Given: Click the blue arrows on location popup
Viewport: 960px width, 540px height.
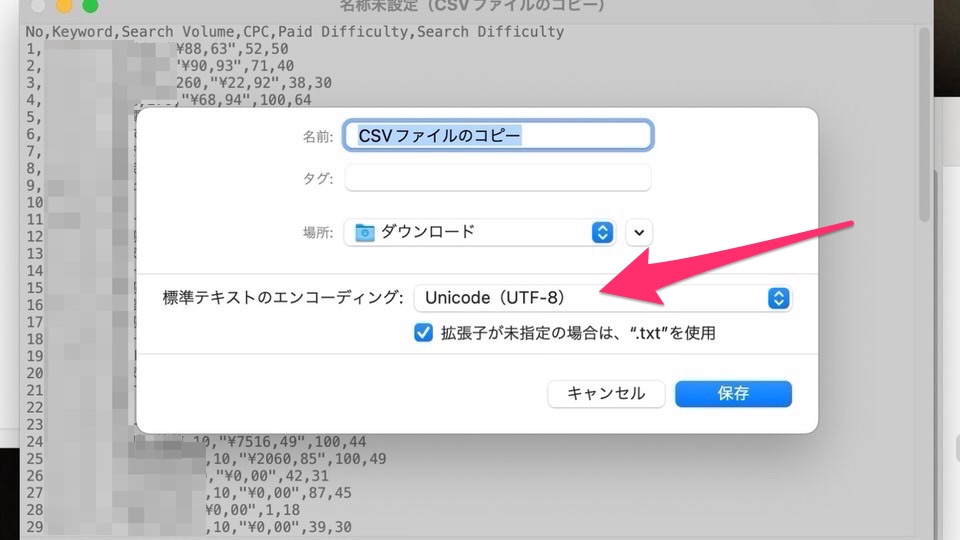Looking at the screenshot, I should (602, 232).
